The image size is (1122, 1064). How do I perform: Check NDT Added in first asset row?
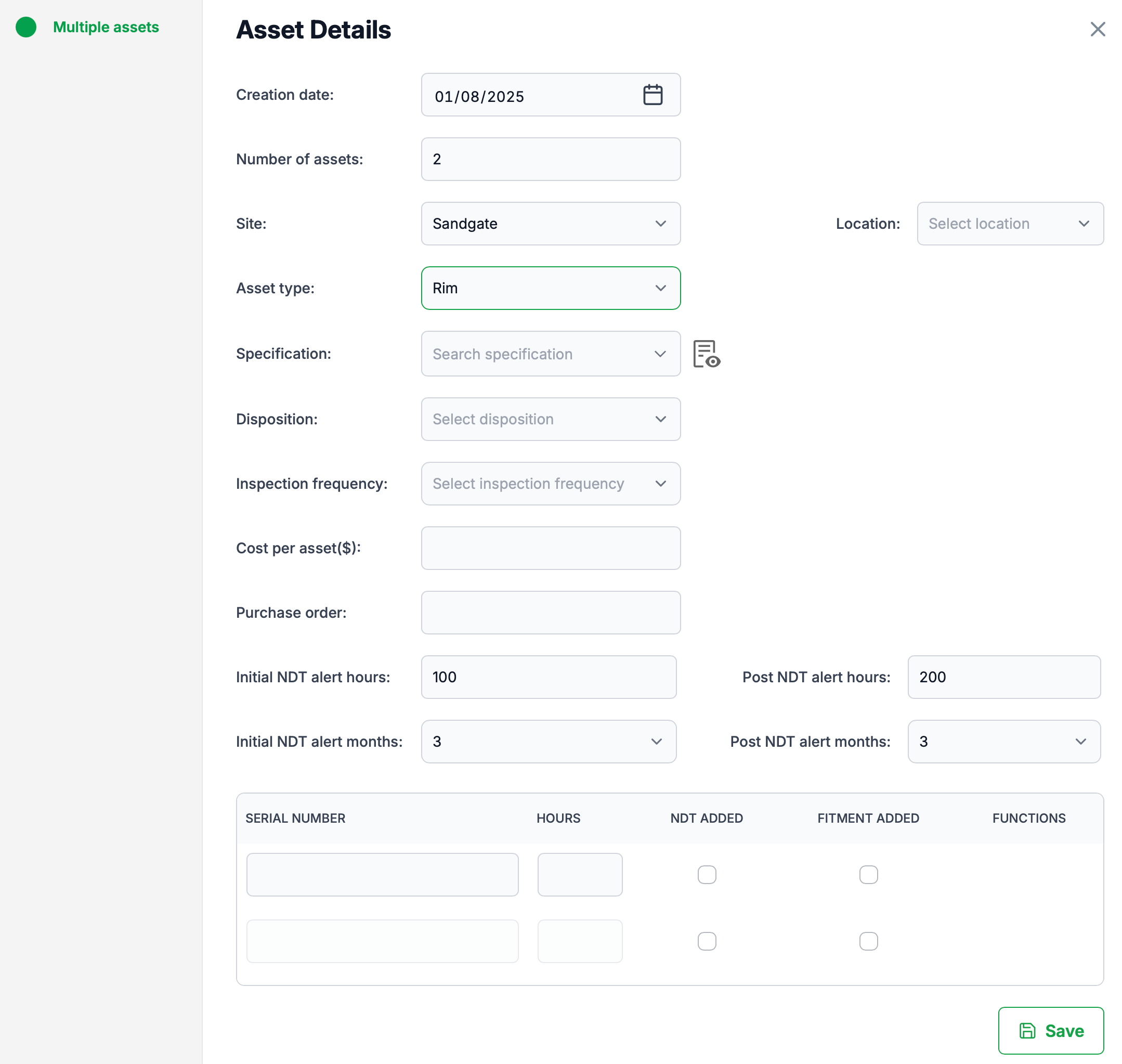point(707,874)
